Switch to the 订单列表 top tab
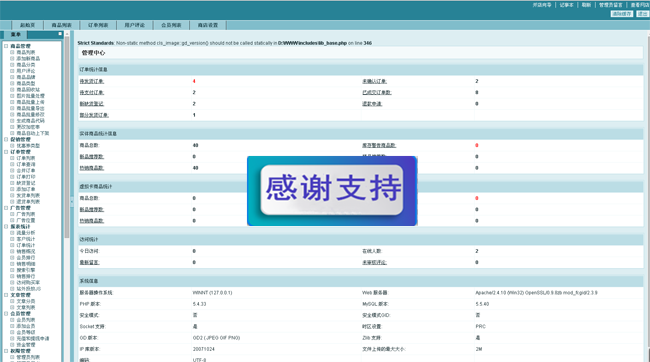This screenshot has width=650, height=362. click(x=98, y=25)
